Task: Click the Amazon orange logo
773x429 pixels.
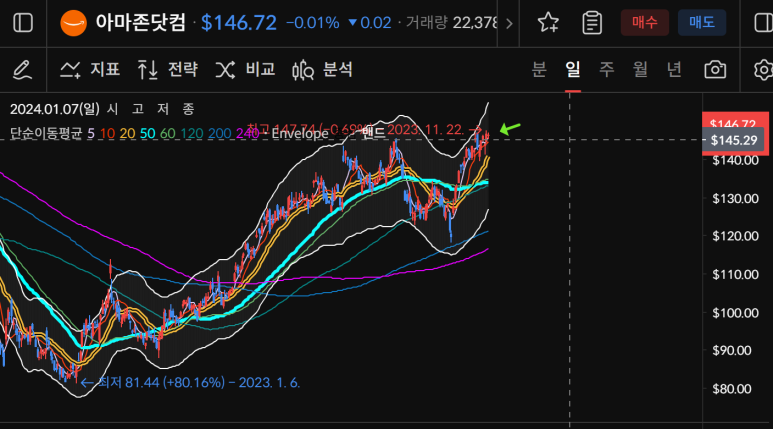Action: (x=73, y=23)
